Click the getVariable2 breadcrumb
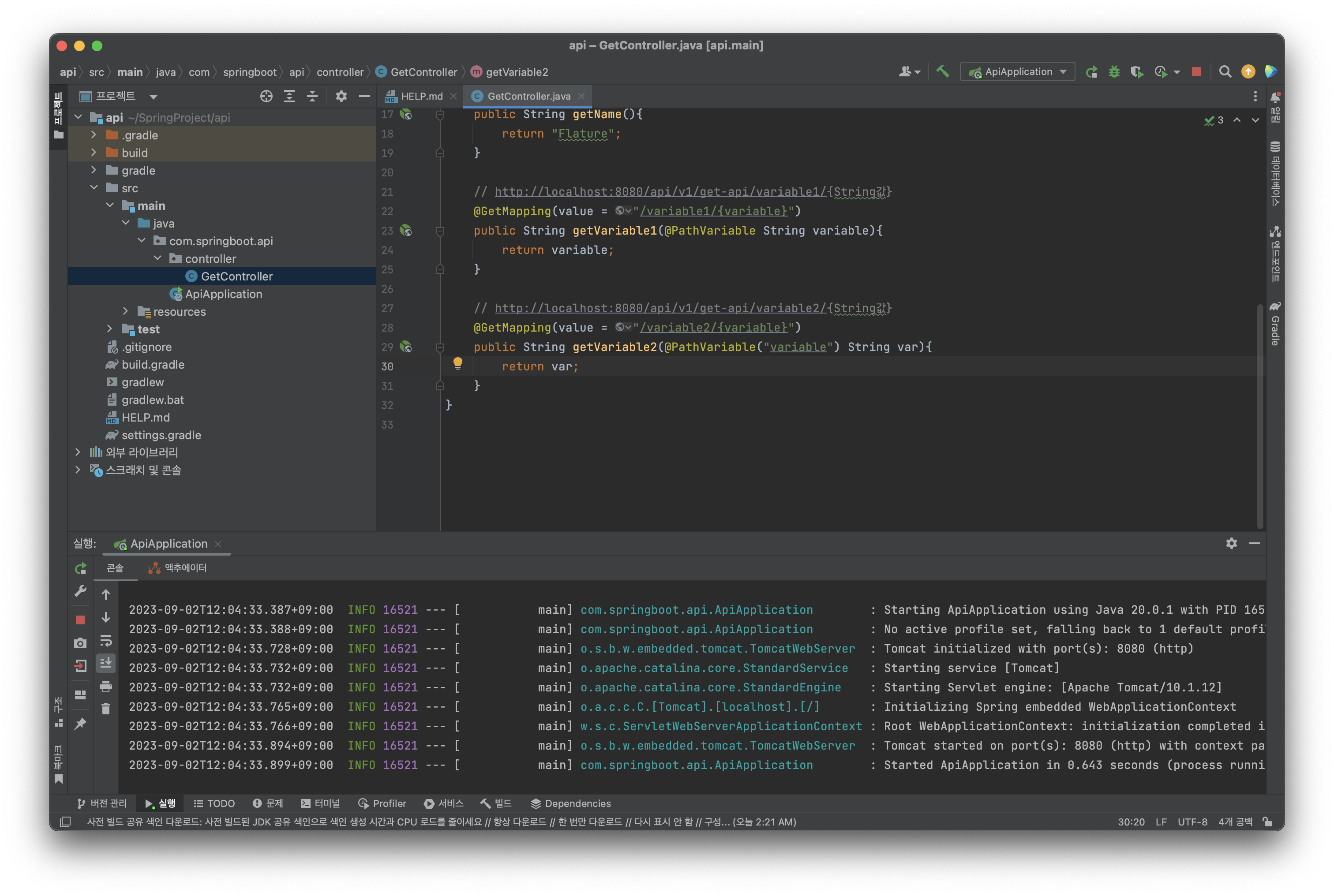Viewport: 1334px width, 896px height. point(509,72)
